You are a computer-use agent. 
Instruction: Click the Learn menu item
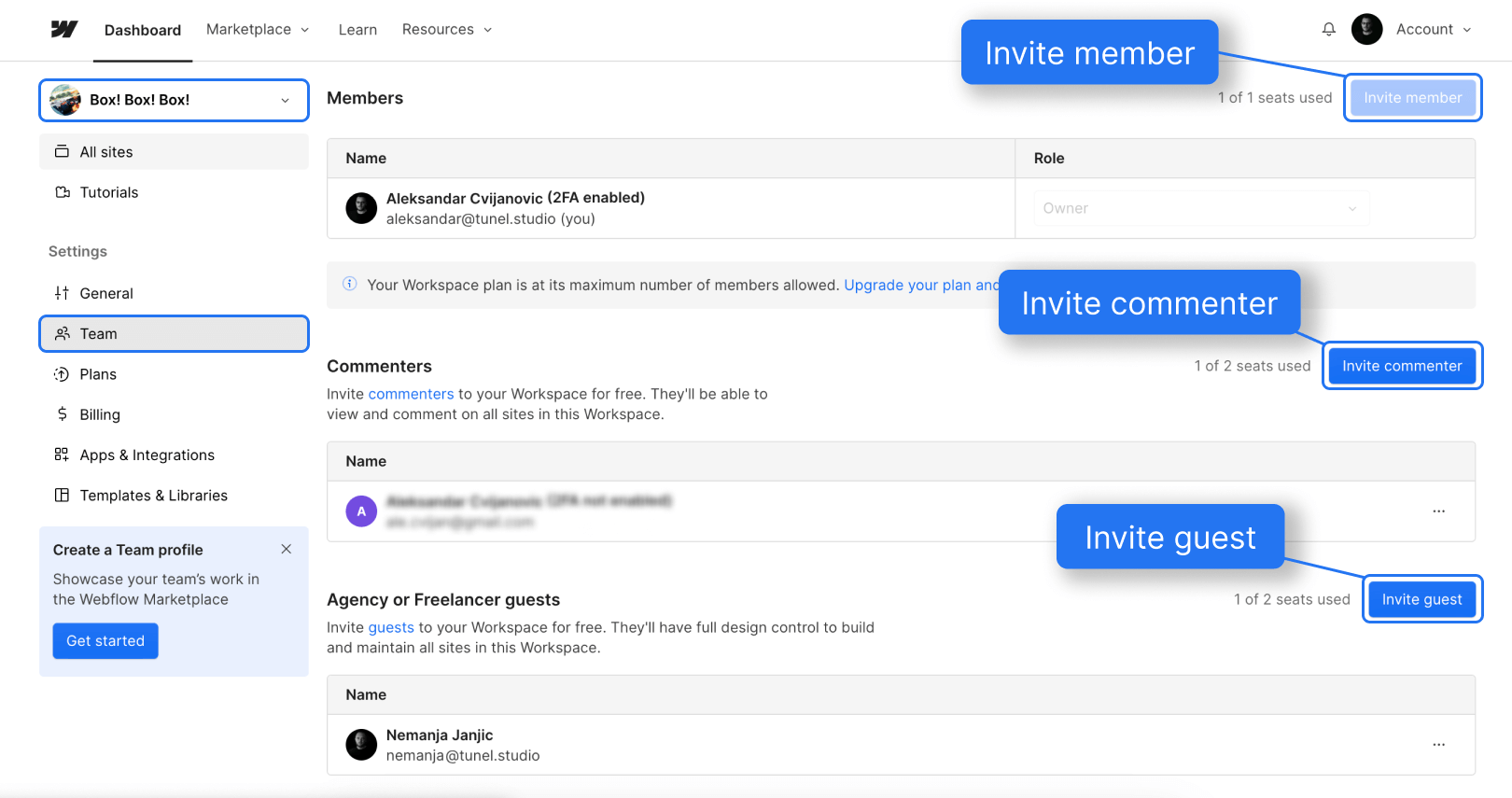pyautogui.click(x=357, y=29)
